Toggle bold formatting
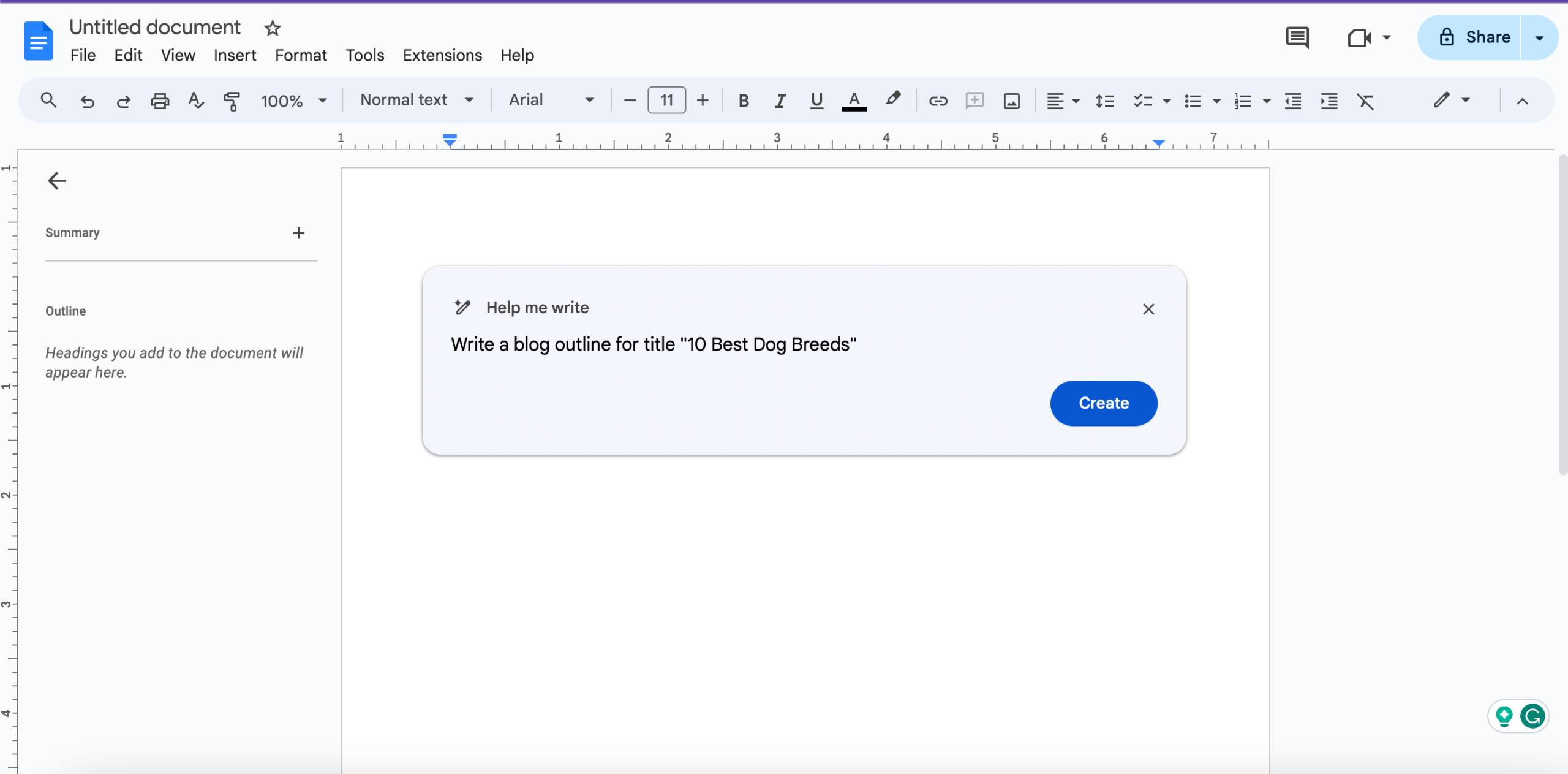 (x=744, y=101)
